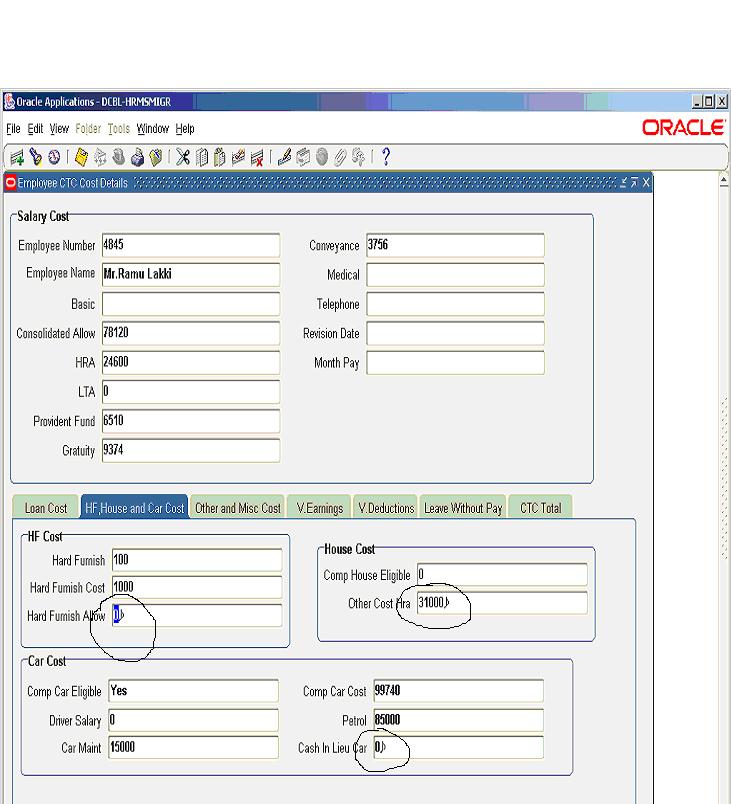731x804 pixels.
Task: Click the vertical scrollbar up arrow
Action: point(724,181)
